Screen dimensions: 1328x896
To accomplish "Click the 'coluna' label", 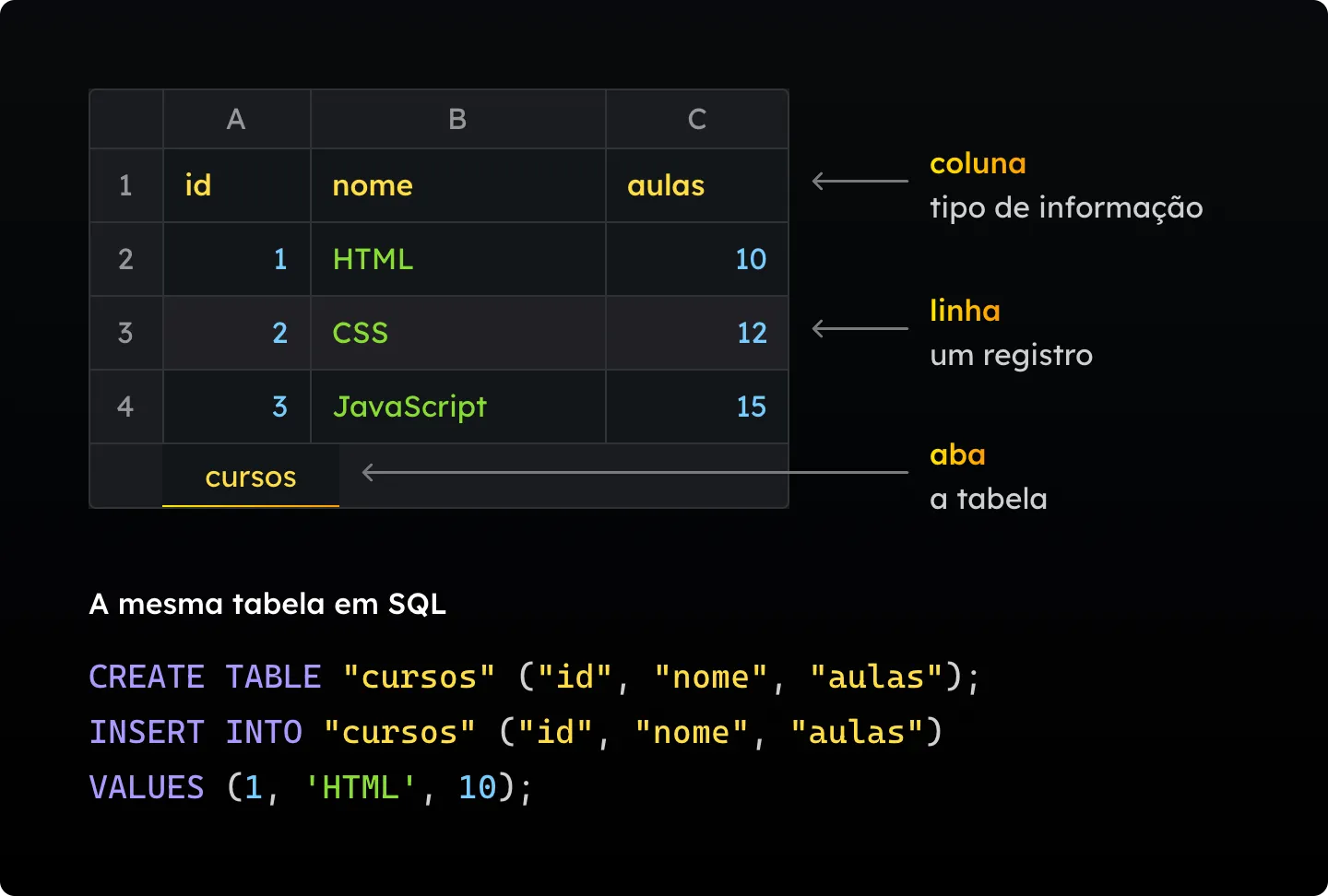I will pyautogui.click(x=978, y=163).
